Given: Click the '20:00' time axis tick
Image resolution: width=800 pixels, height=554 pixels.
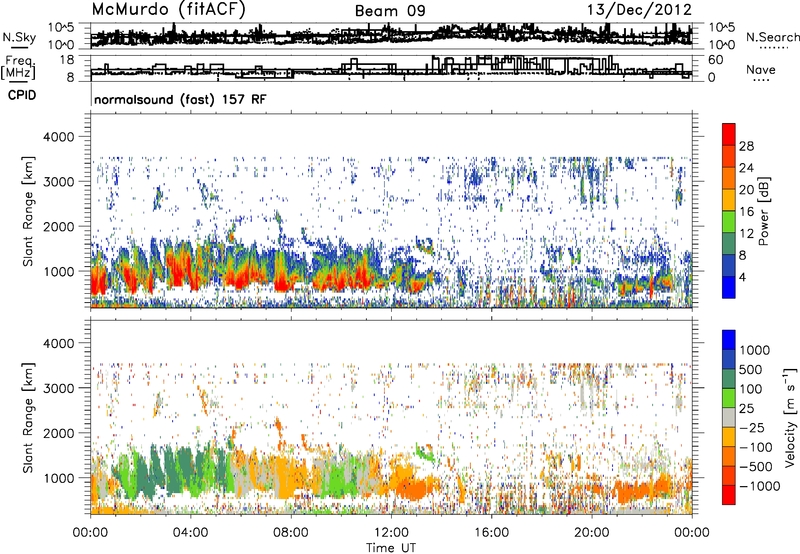Looking at the screenshot, I should pyautogui.click(x=591, y=533).
